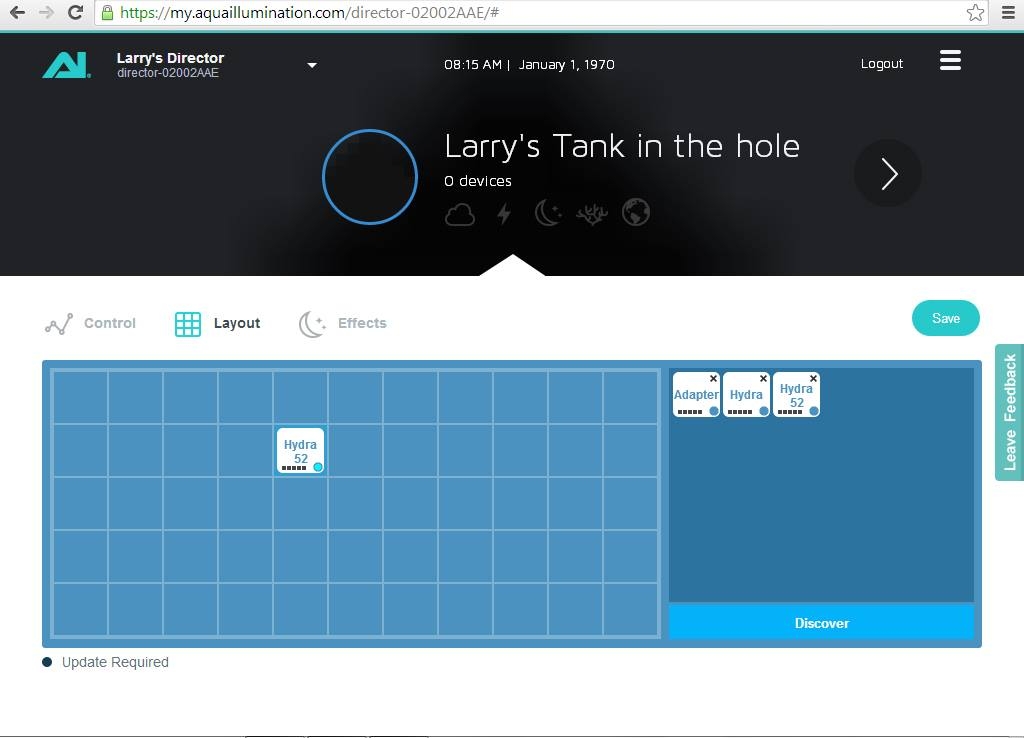This screenshot has height=738, width=1024.
Task: Click the Update Required label
Action: (x=115, y=662)
